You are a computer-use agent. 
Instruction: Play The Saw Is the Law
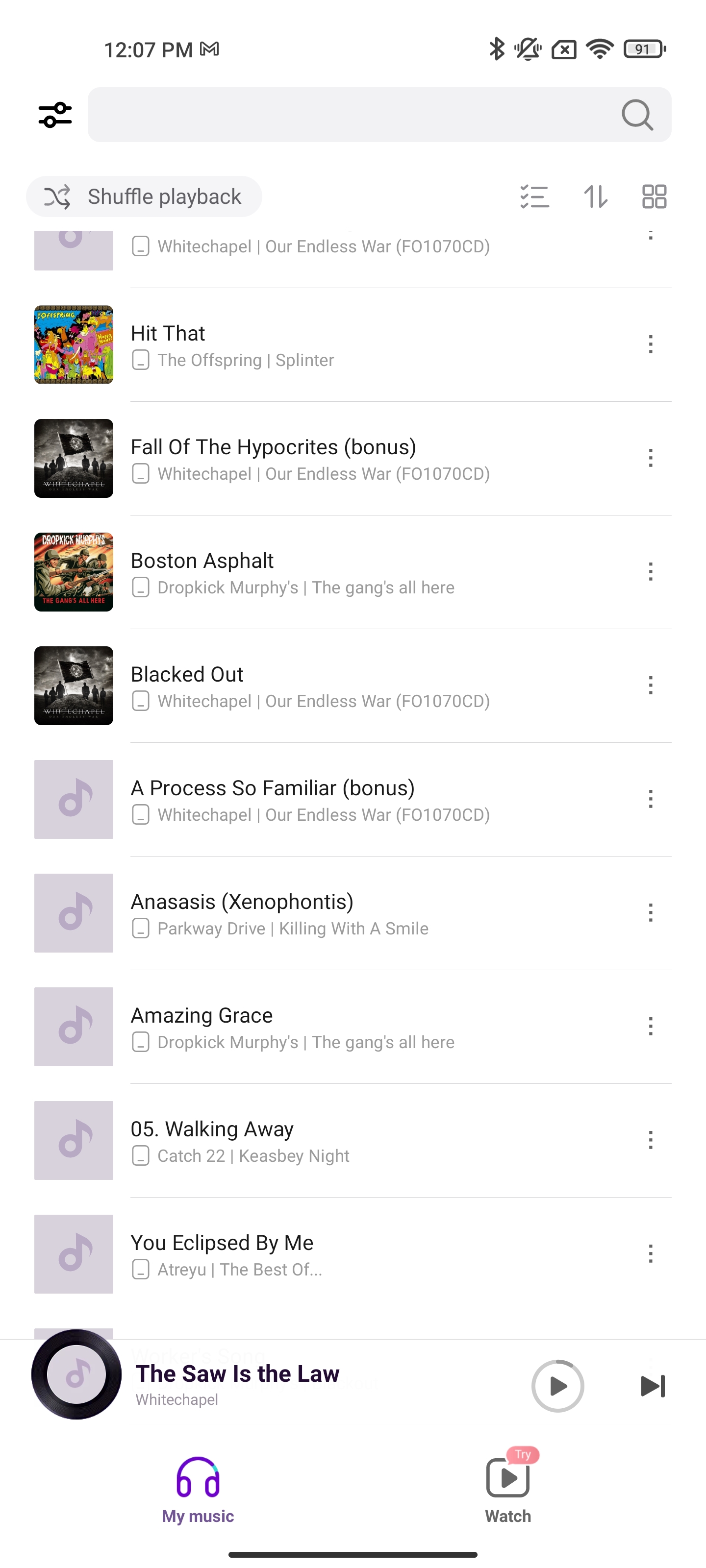(557, 1385)
